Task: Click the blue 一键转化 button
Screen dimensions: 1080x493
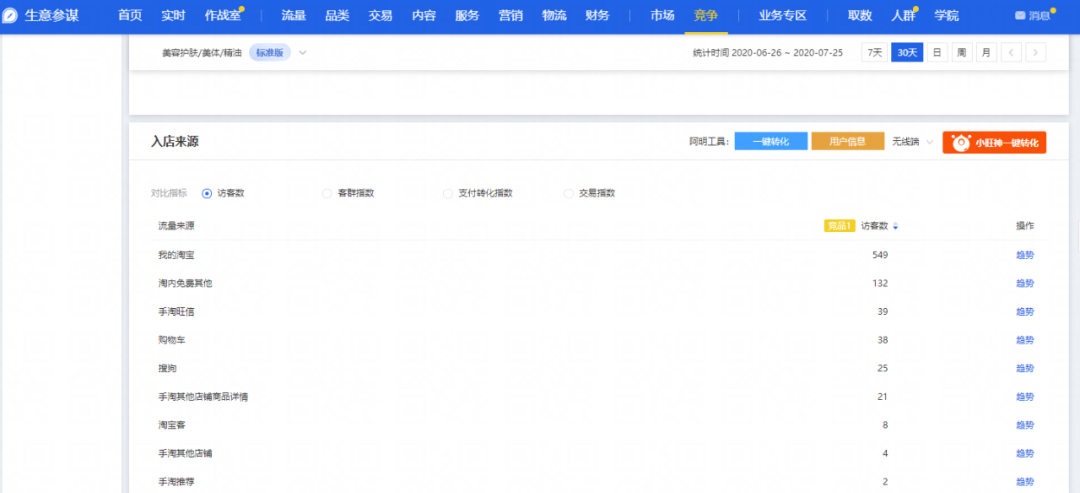Action: point(771,141)
